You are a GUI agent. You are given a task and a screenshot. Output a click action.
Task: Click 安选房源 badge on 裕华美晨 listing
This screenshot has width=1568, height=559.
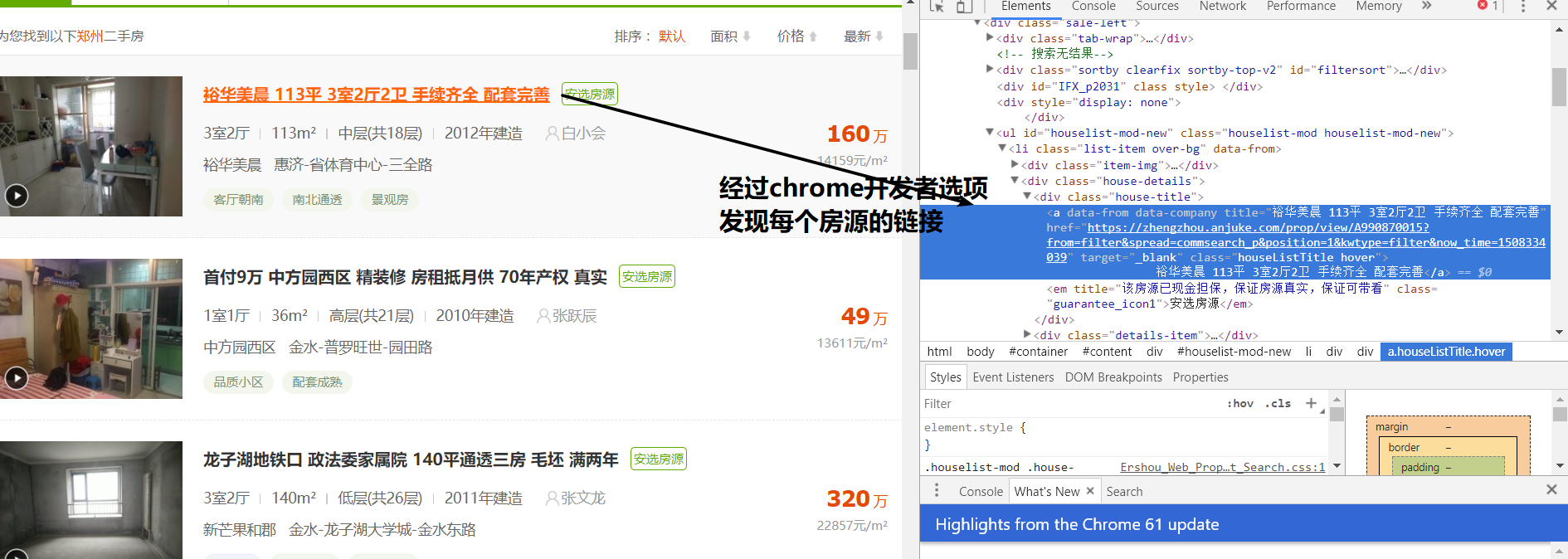(590, 95)
